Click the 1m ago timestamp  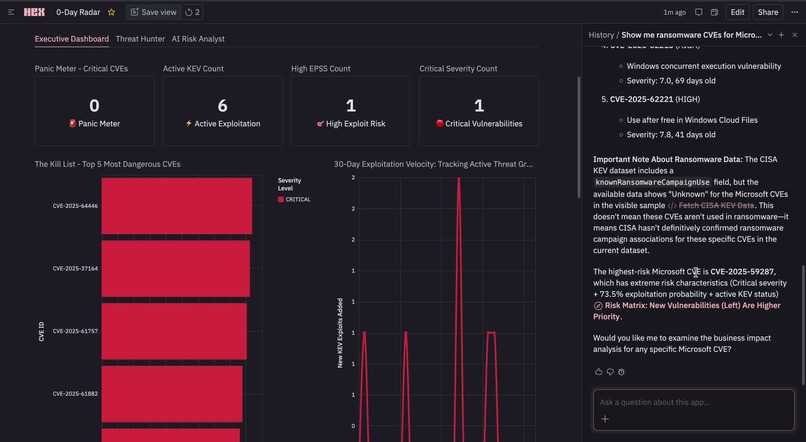click(674, 12)
